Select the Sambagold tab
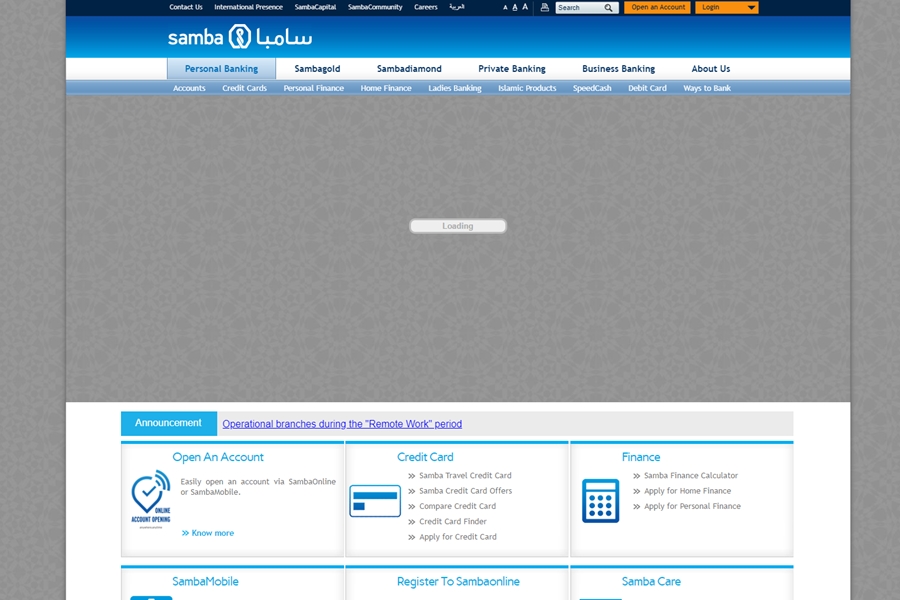Image resolution: width=900 pixels, height=600 pixels. (317, 69)
